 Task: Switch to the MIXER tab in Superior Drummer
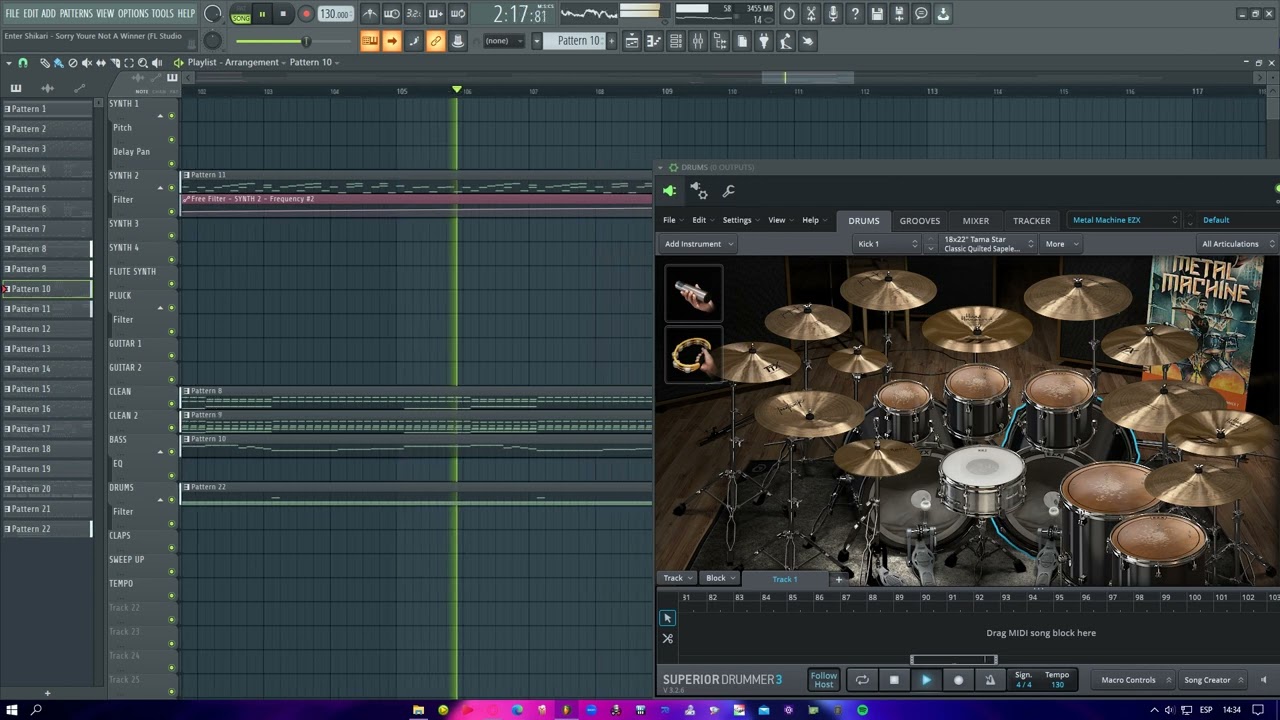976,221
